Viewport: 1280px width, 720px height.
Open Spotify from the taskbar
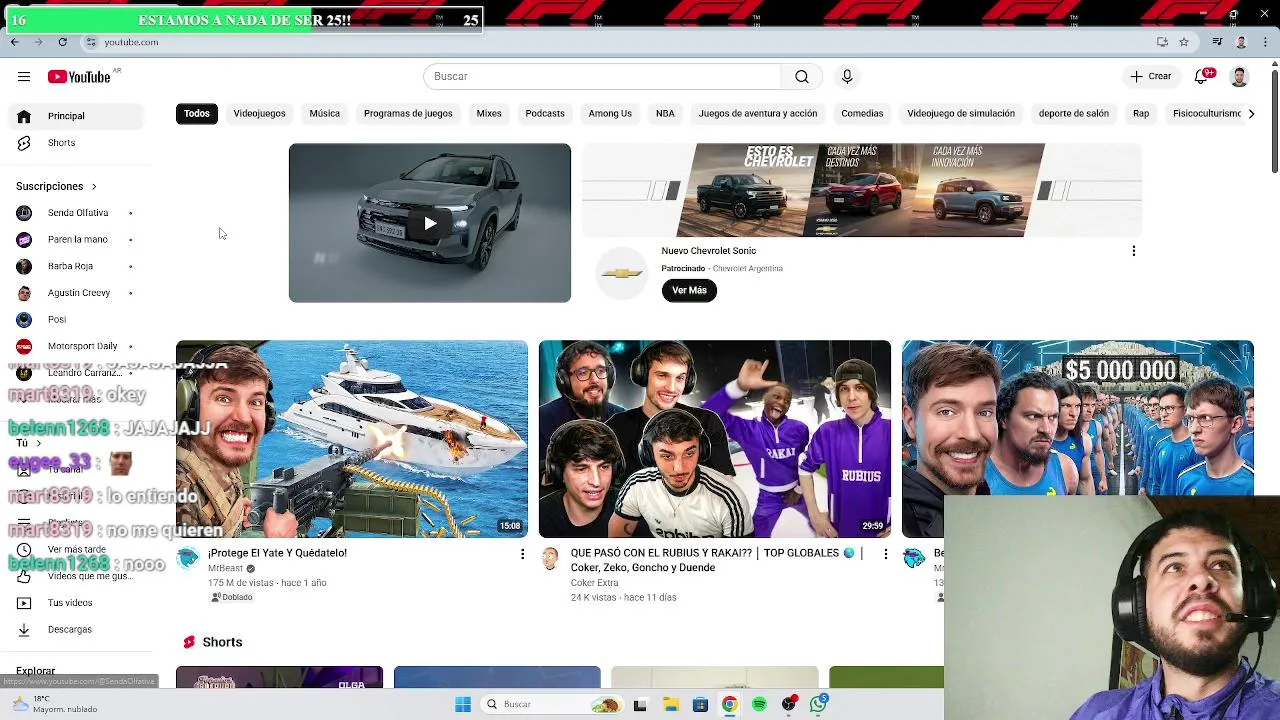point(759,704)
